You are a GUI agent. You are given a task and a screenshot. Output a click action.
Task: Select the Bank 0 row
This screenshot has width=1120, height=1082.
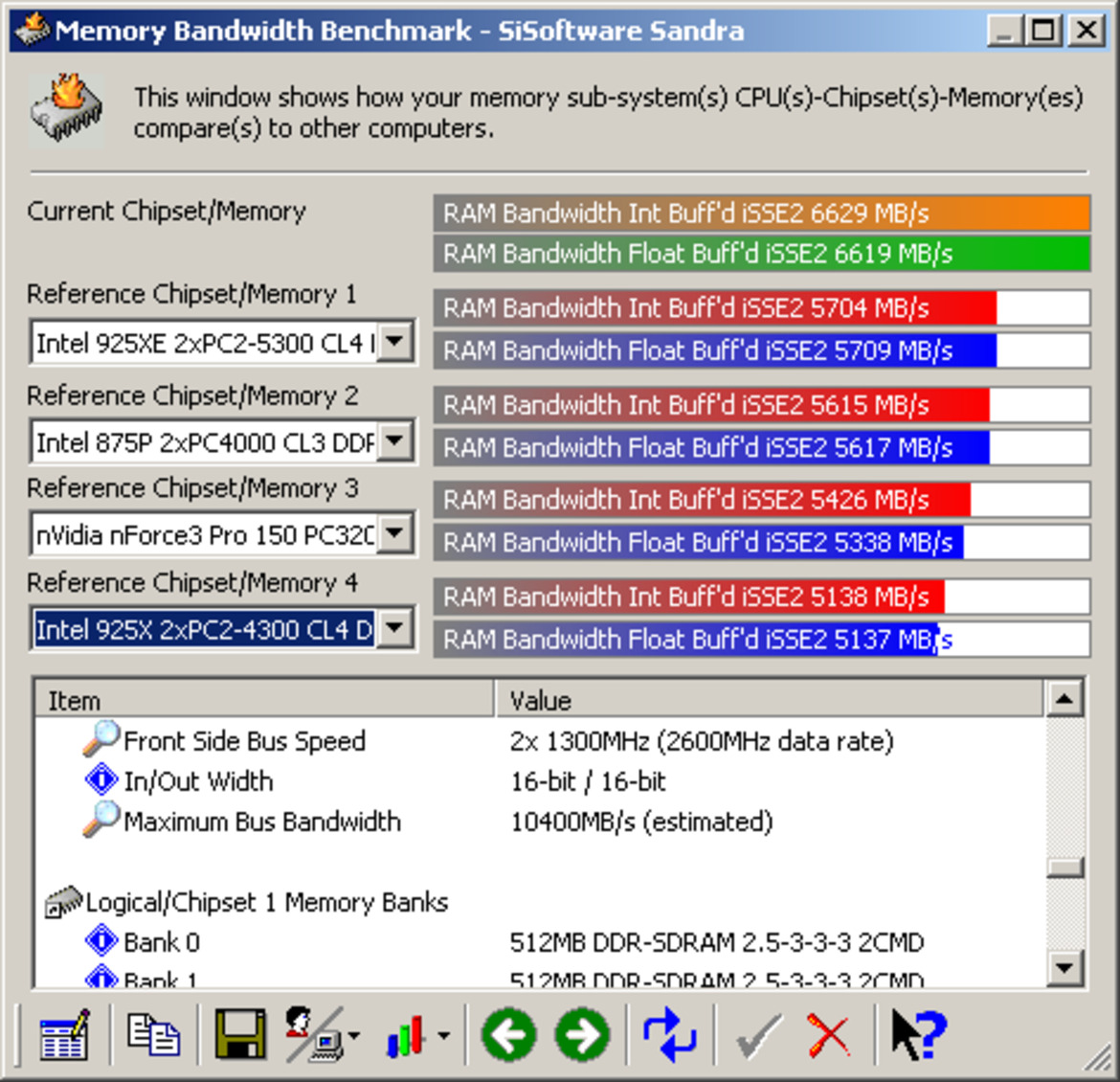[x=539, y=942]
